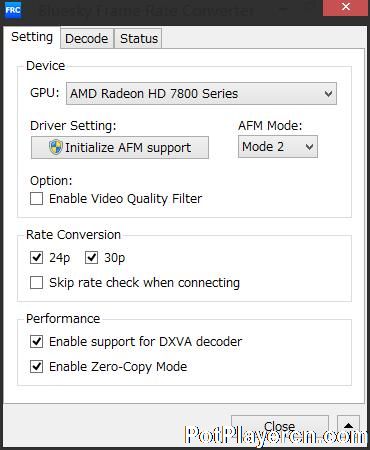Open the GPU device dropdown list

pyautogui.click(x=201, y=94)
